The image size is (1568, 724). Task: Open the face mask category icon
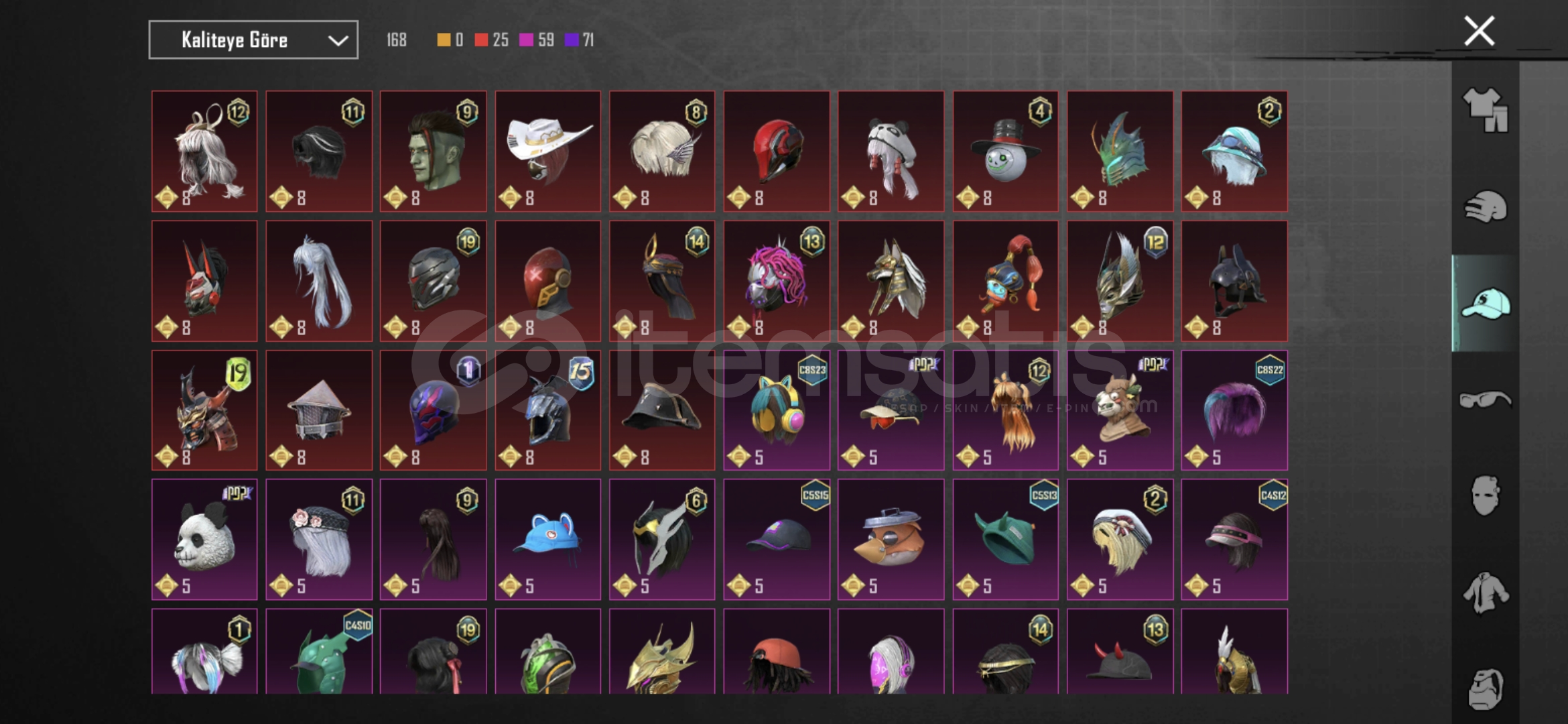pyautogui.click(x=1485, y=495)
